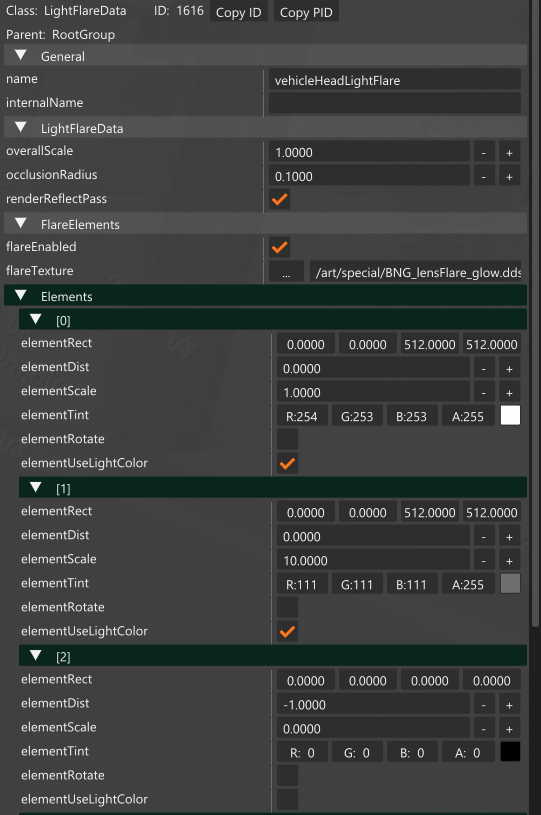
Task: Decrease element [1] elementDist
Action: click(x=484, y=536)
